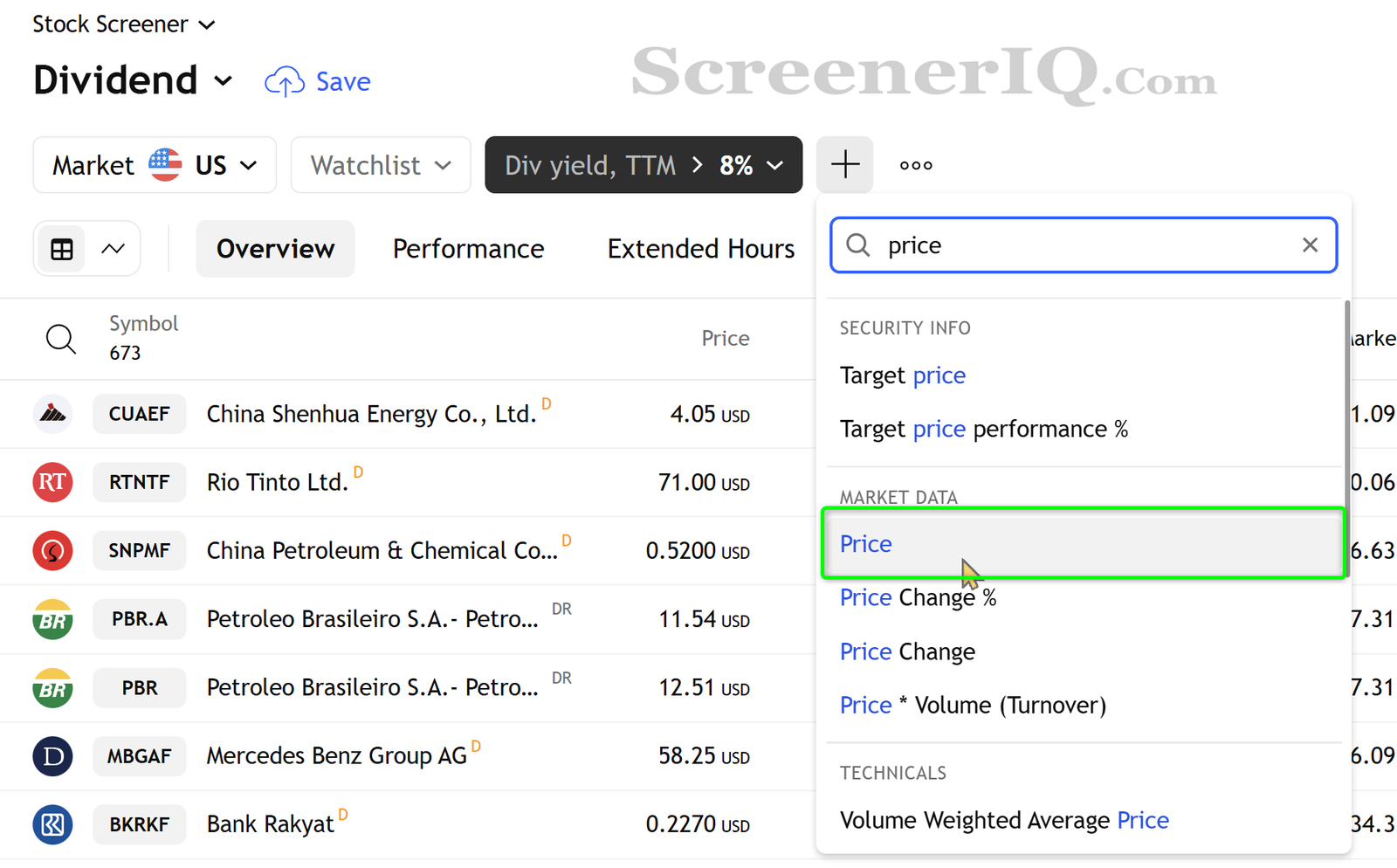Clear the filter search with X icon
Image resolution: width=1397 pixels, height=868 pixels.
pyautogui.click(x=1310, y=245)
